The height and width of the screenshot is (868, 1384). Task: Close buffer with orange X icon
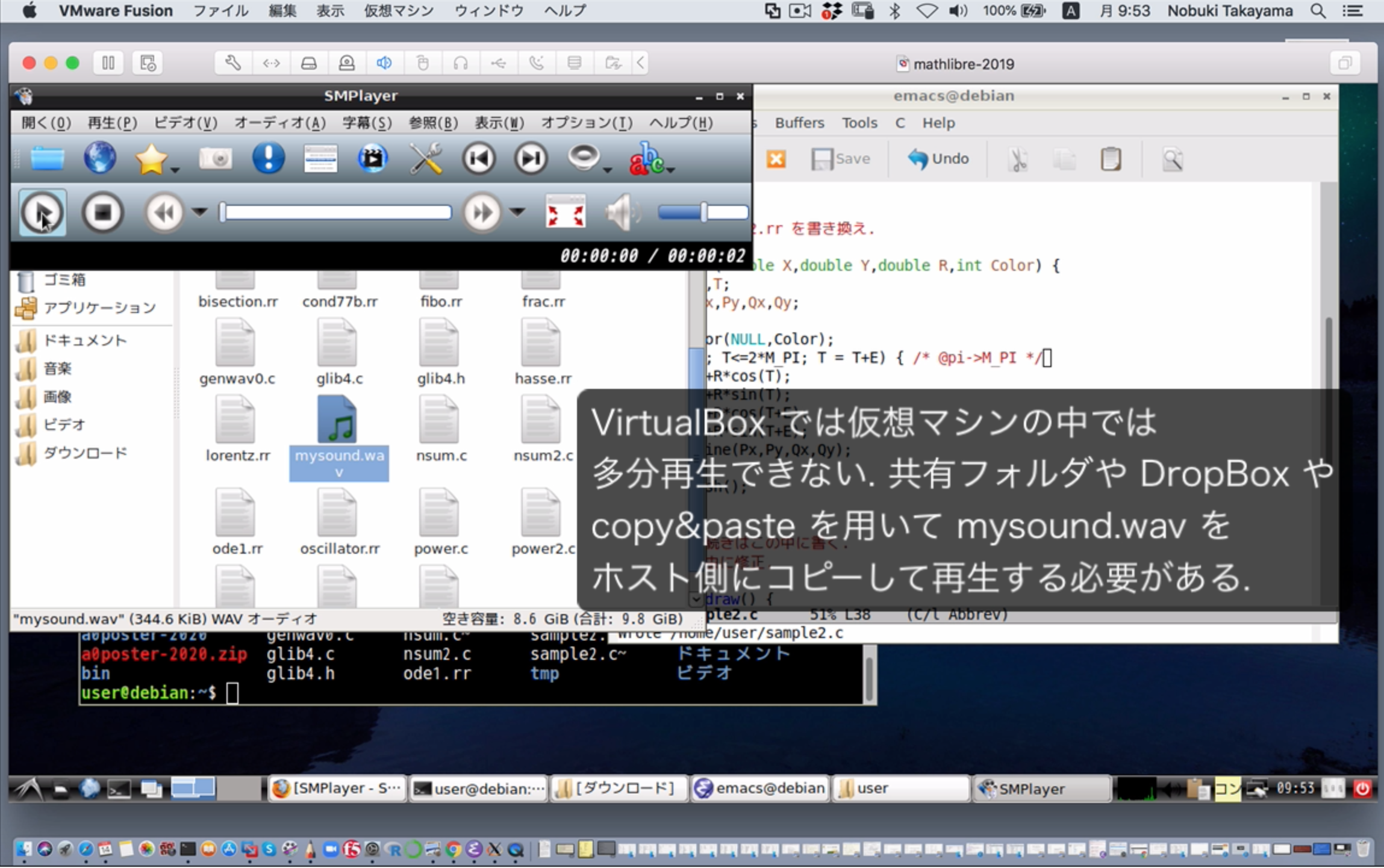776,159
